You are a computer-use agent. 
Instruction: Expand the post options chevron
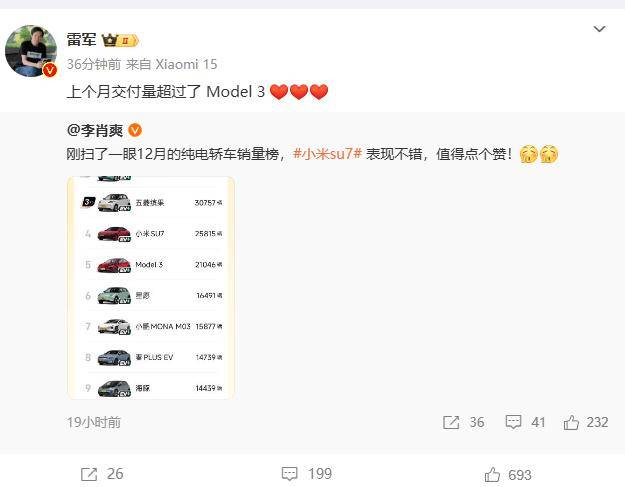click(x=599, y=29)
